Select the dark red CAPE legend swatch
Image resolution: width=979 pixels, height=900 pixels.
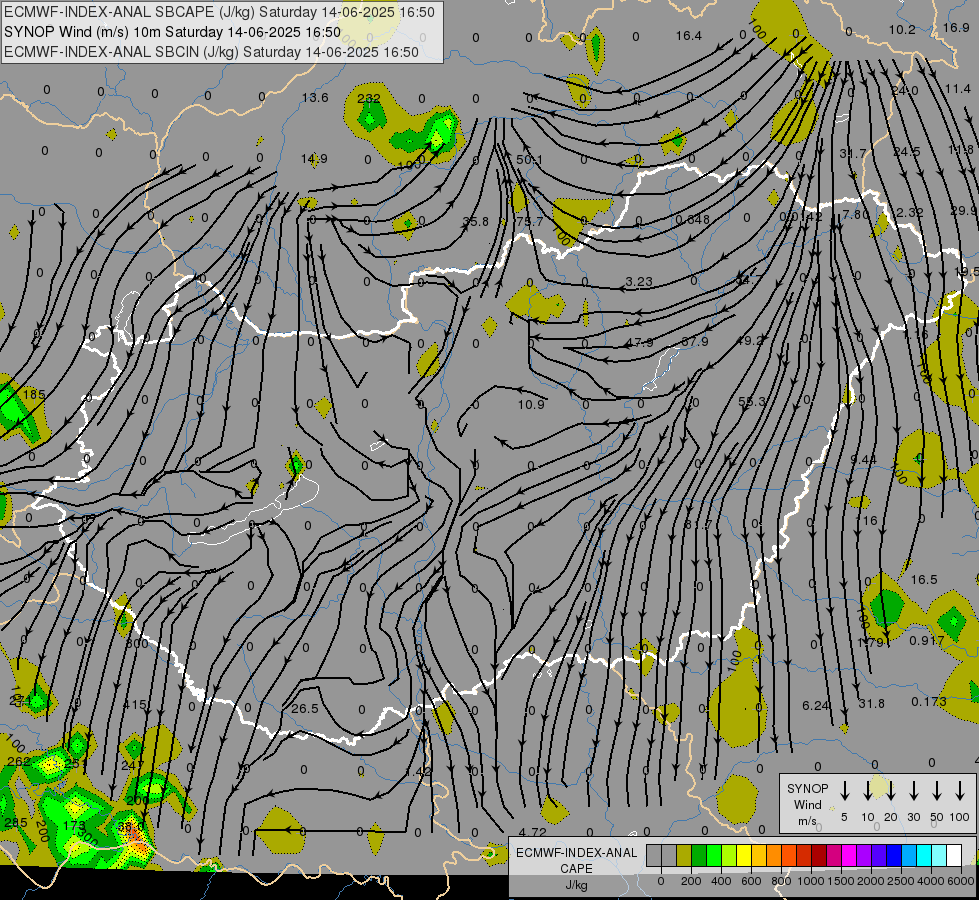pyautogui.click(x=819, y=855)
